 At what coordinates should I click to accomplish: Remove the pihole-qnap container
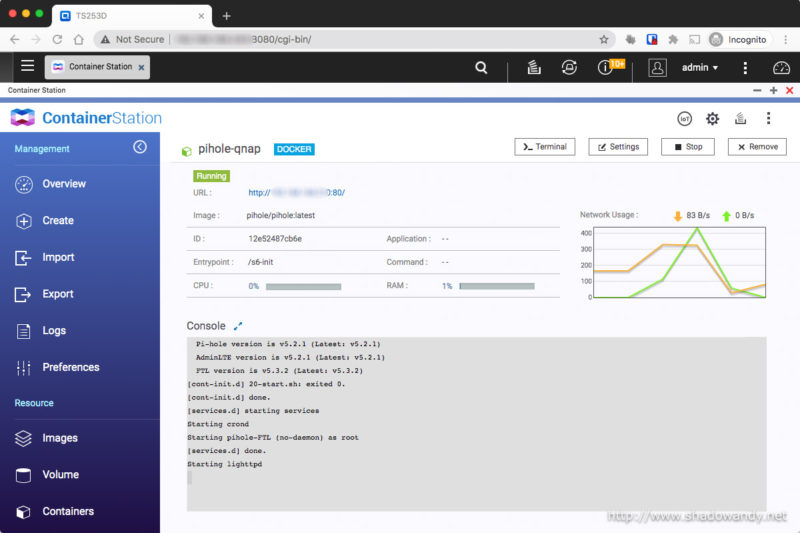[x=756, y=147]
